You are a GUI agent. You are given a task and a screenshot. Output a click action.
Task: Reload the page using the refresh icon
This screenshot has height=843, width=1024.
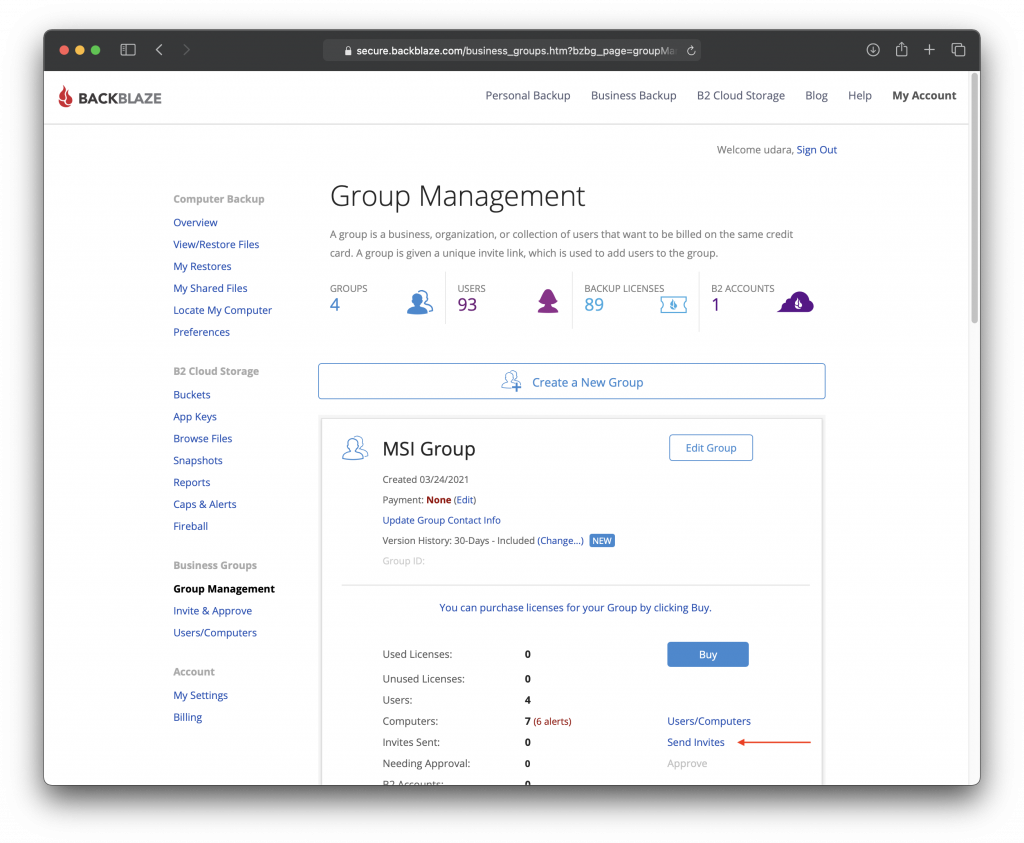click(691, 50)
